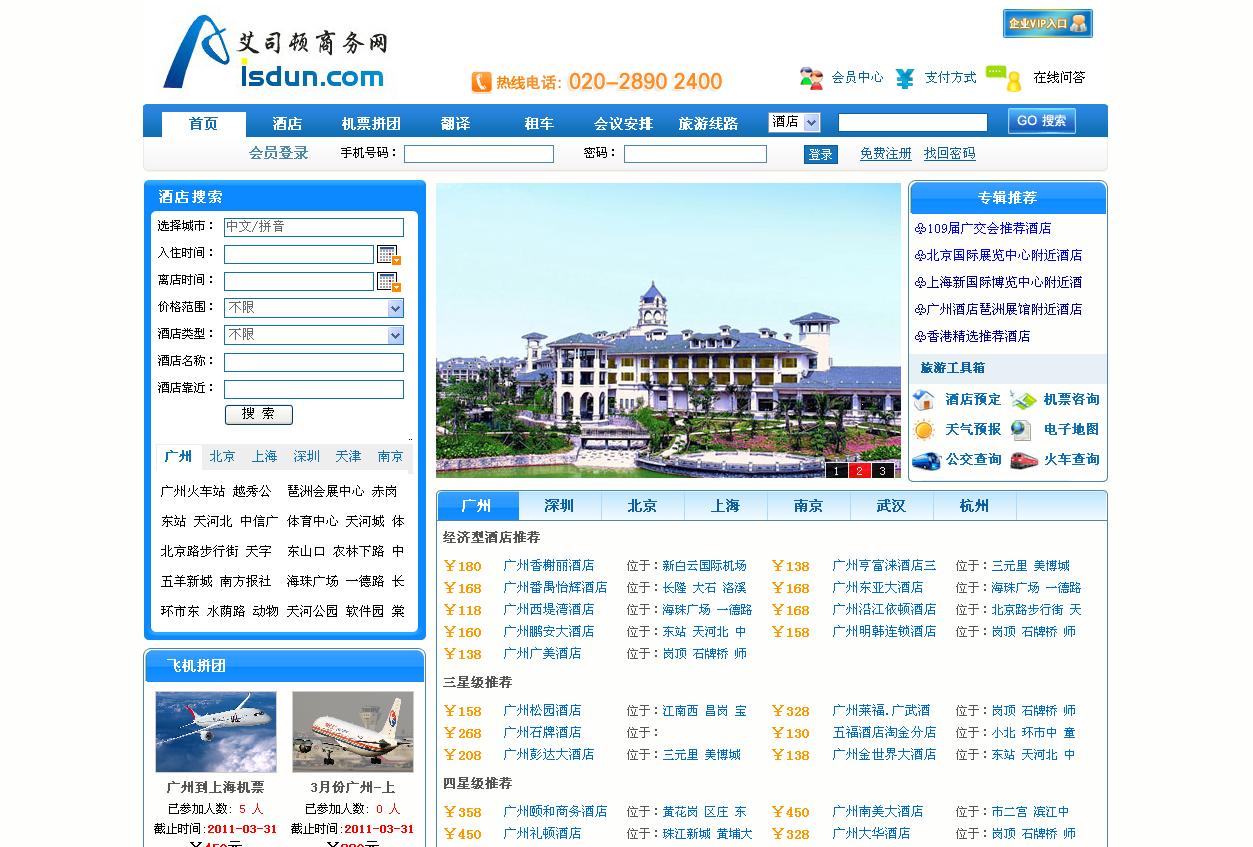Open the 企业VIP入口 corporate VIP entrance
This screenshot has width=1253, height=847.
(x=1046, y=23)
